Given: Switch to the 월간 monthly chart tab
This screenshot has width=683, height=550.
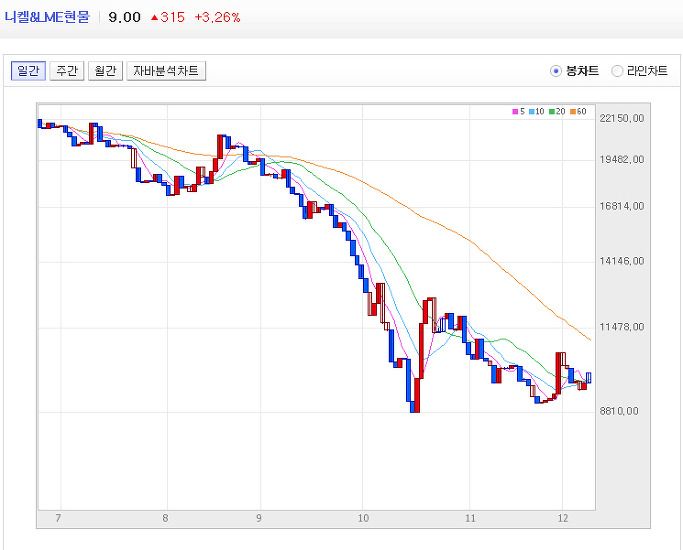Looking at the screenshot, I should pos(105,71).
